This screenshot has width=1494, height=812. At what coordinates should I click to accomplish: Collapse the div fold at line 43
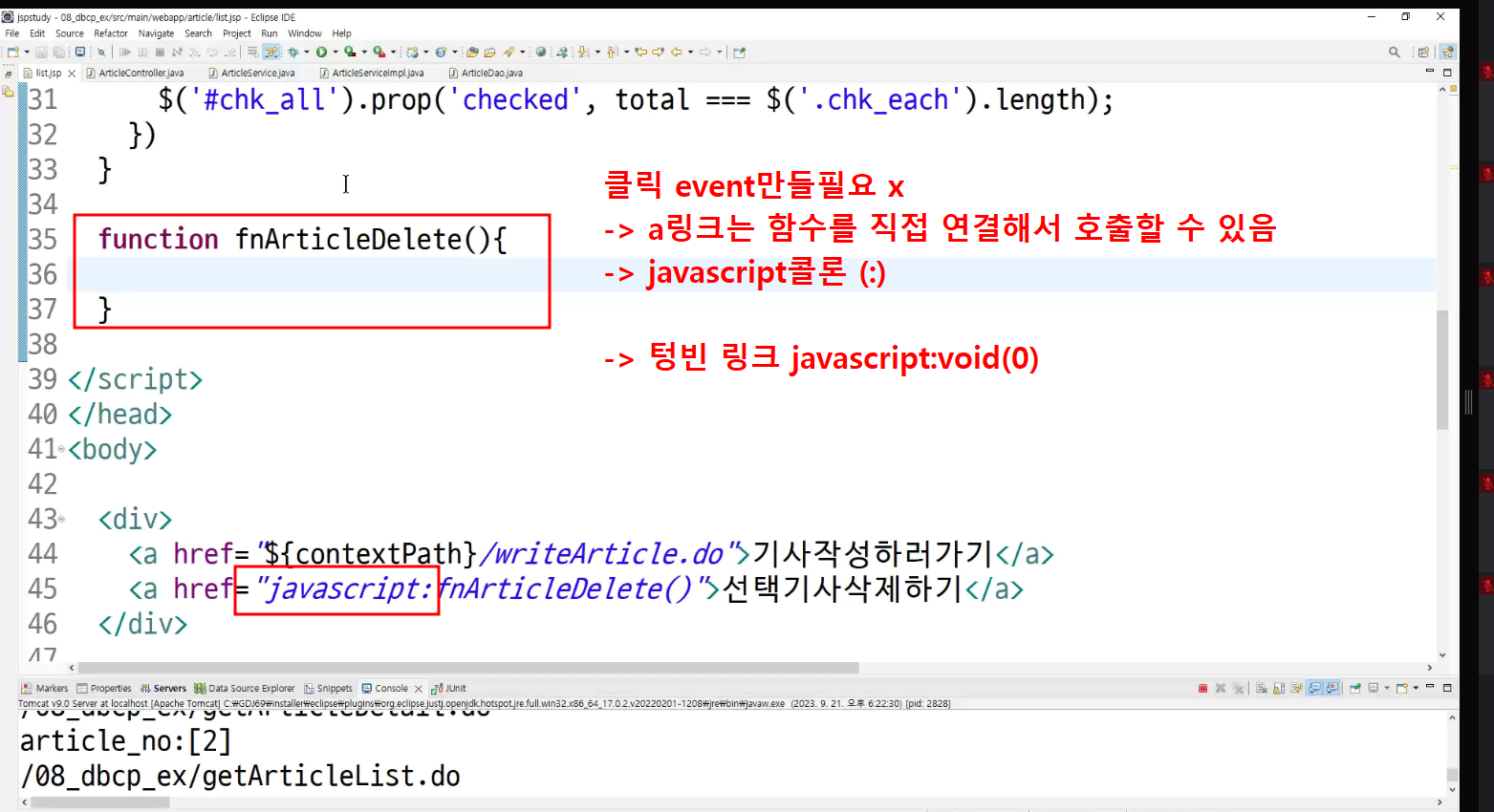point(61,519)
